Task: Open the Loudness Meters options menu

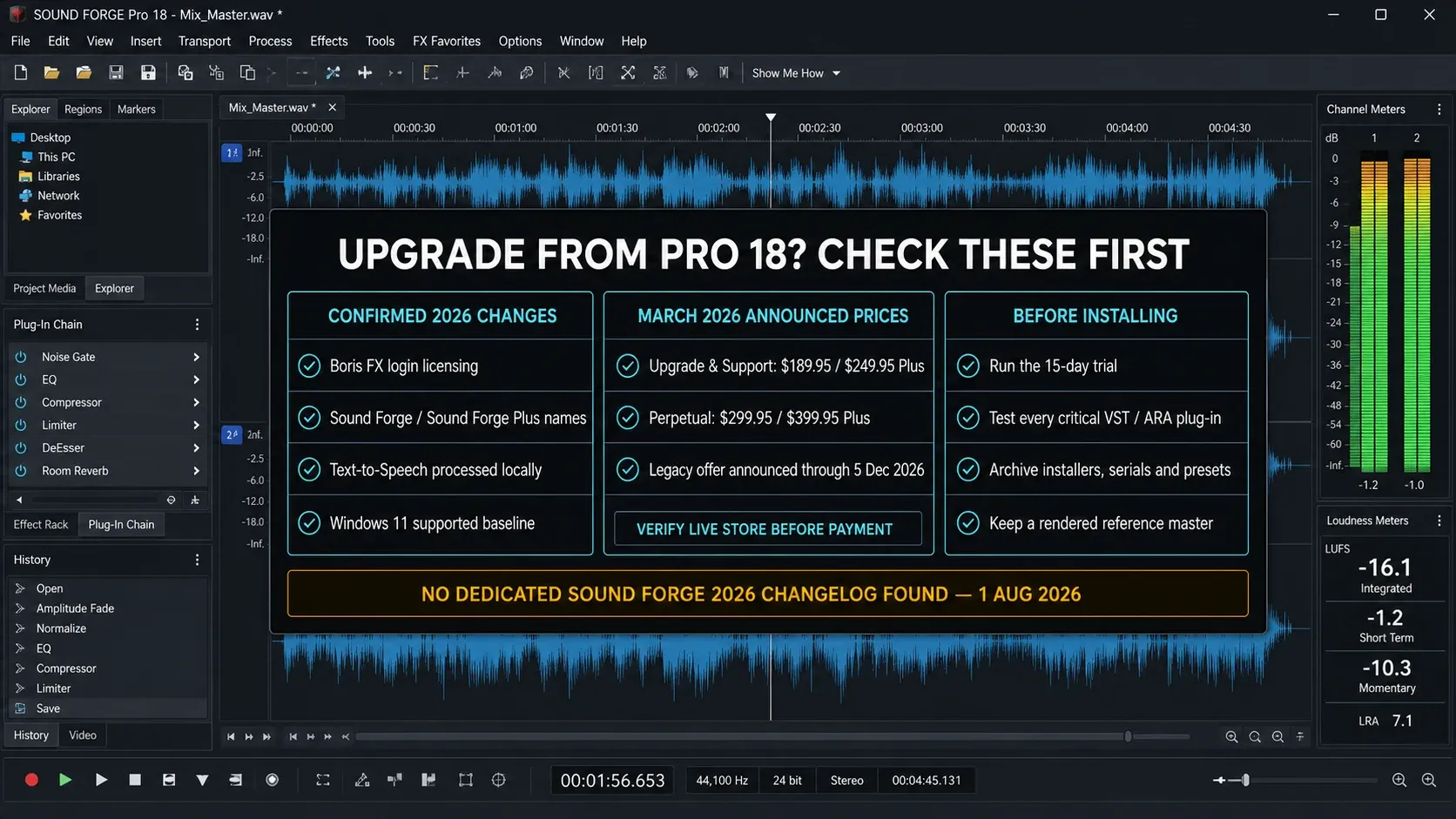Action: point(1439,520)
